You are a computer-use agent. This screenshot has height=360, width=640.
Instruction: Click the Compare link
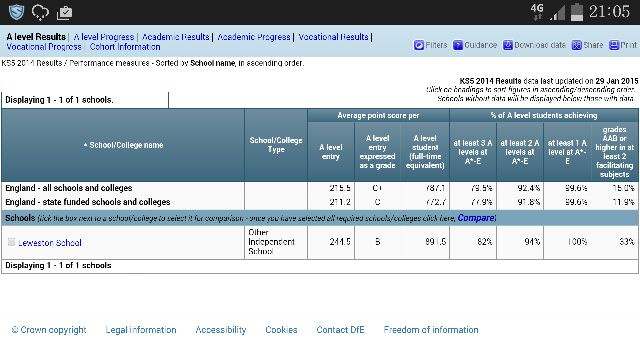pyautogui.click(x=476, y=218)
